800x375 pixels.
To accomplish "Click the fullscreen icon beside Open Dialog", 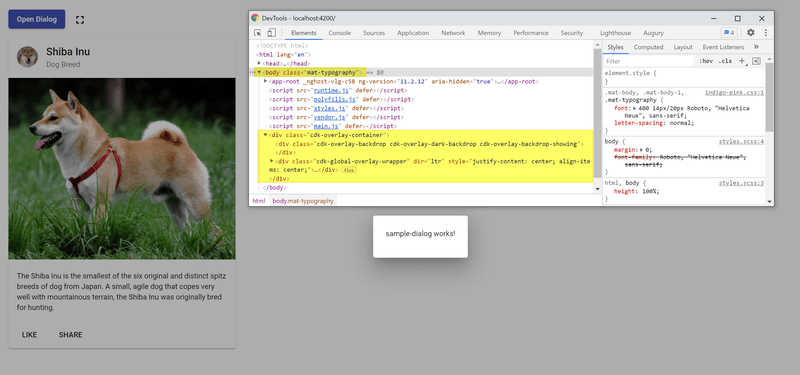I will [x=80, y=20].
